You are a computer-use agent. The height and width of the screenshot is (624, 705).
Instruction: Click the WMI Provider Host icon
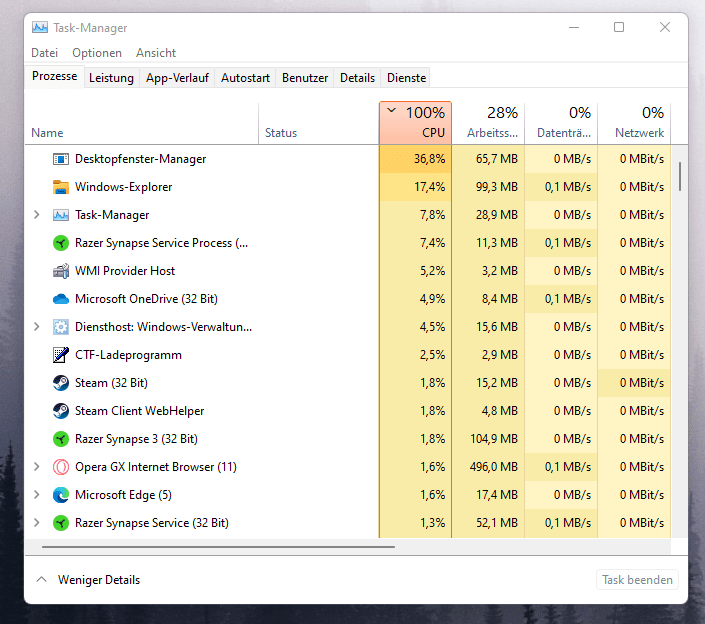(x=61, y=271)
